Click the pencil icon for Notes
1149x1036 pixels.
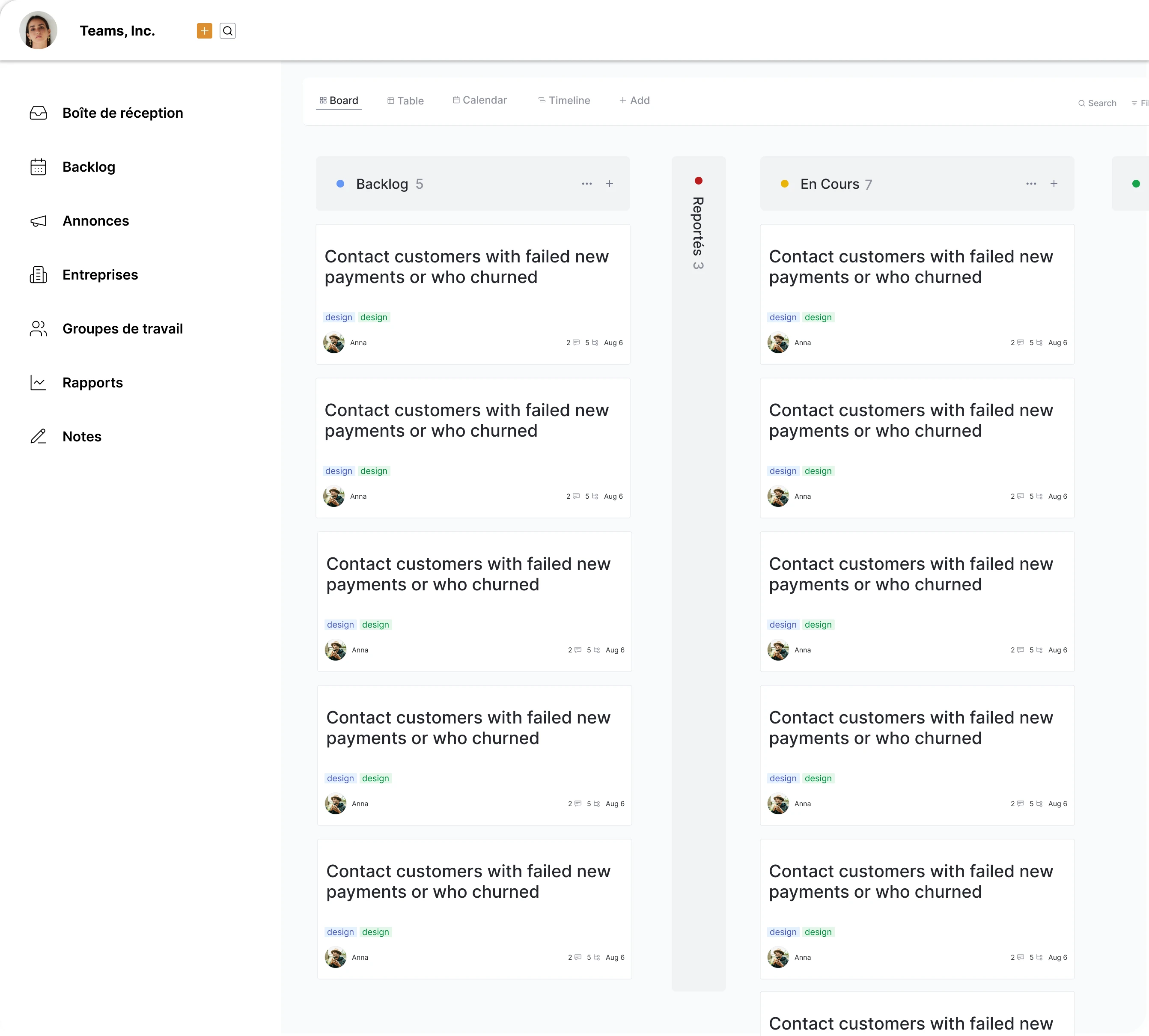click(38, 437)
